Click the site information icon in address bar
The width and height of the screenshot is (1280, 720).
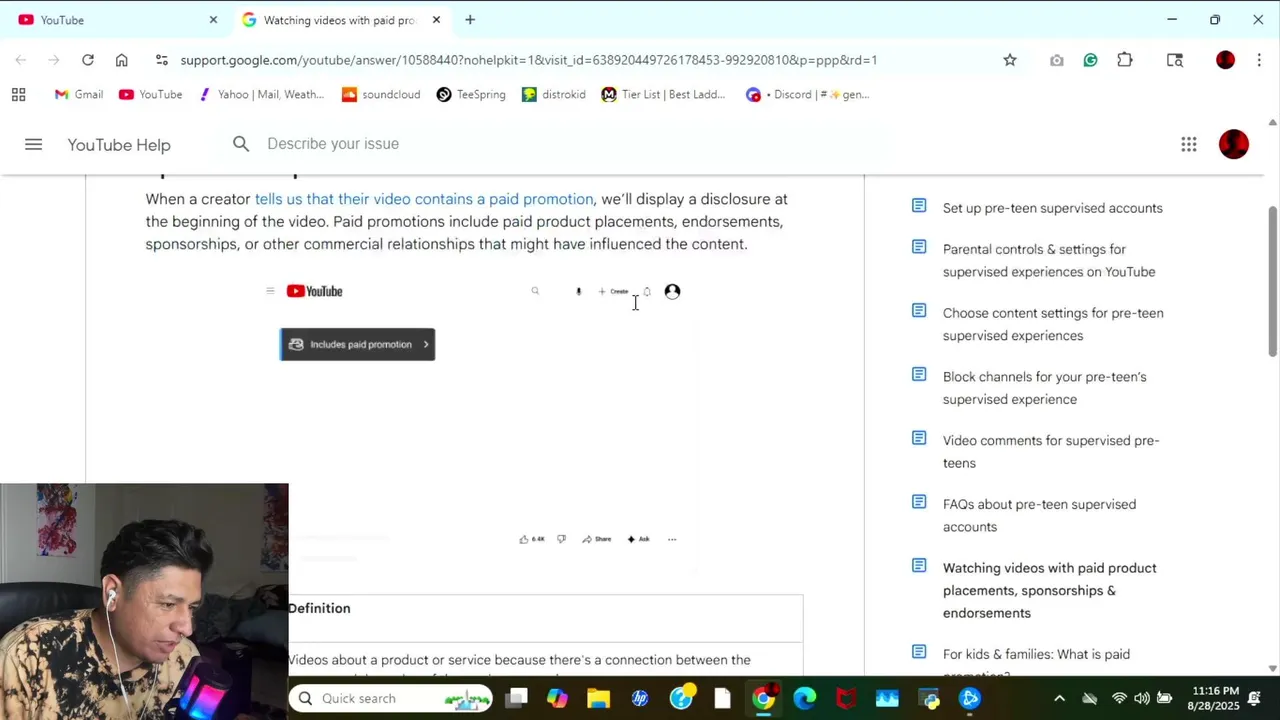[x=161, y=60]
